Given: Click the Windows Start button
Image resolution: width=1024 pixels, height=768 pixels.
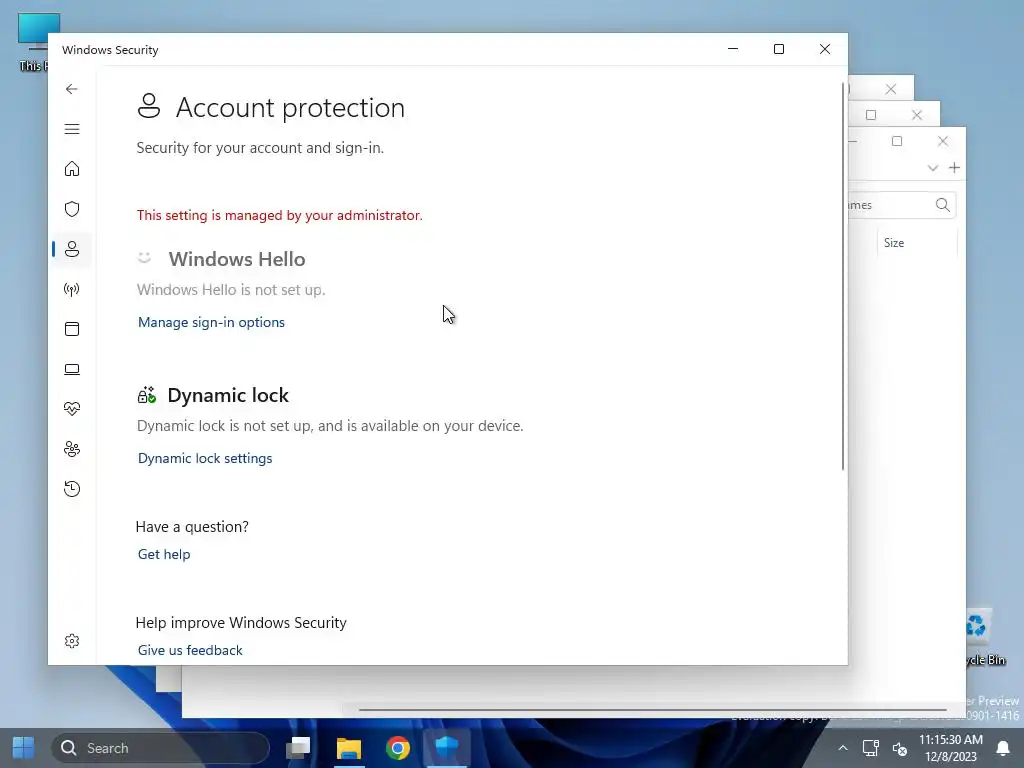Looking at the screenshot, I should 24,748.
